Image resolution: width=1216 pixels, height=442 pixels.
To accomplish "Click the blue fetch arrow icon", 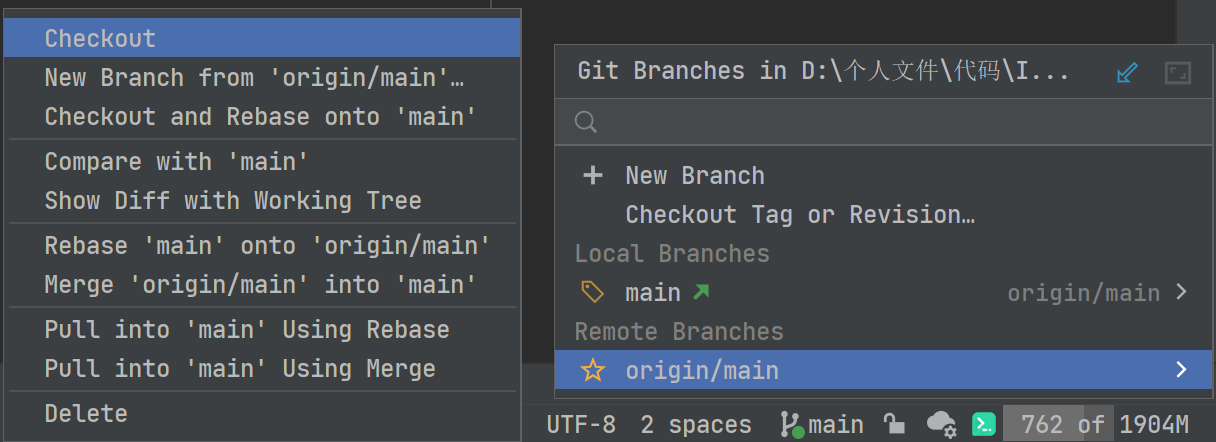I will coord(1127,72).
